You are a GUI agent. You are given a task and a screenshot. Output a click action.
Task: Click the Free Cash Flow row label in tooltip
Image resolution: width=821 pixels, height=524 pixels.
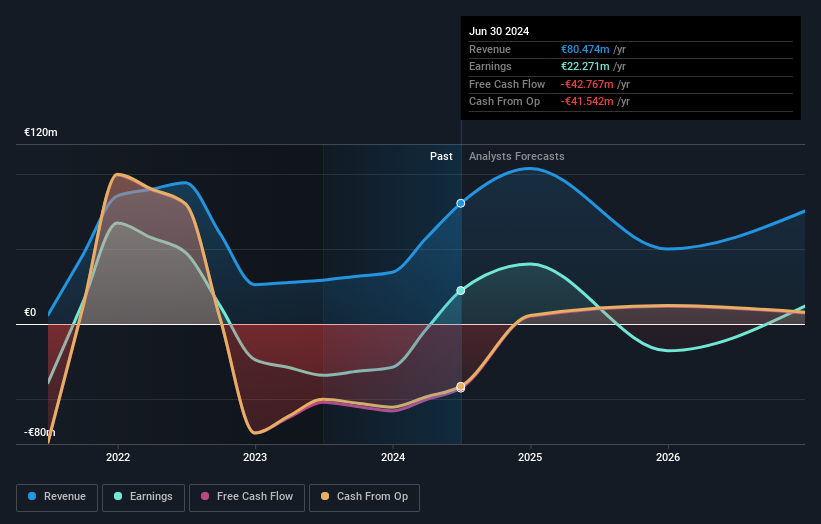coord(507,84)
